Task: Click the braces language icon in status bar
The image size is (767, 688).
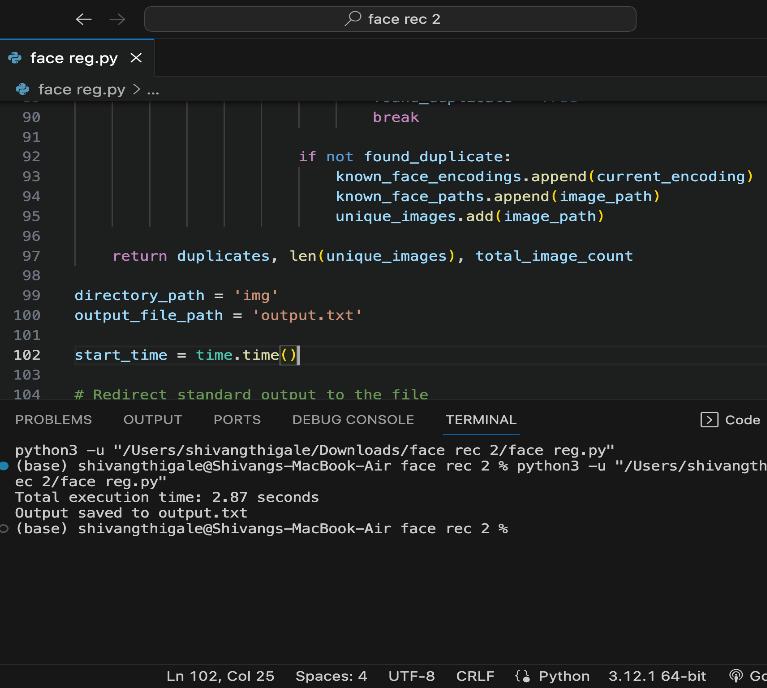Action: click(x=523, y=676)
